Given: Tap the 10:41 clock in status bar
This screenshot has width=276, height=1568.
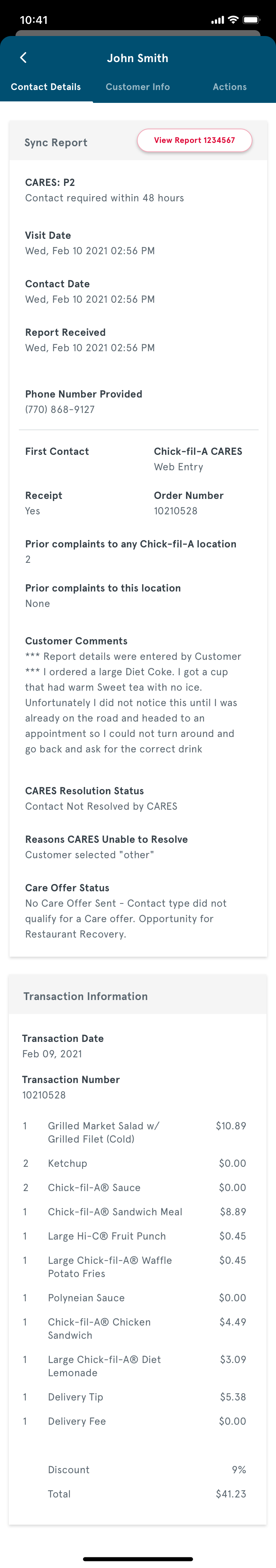Looking at the screenshot, I should (33, 20).
